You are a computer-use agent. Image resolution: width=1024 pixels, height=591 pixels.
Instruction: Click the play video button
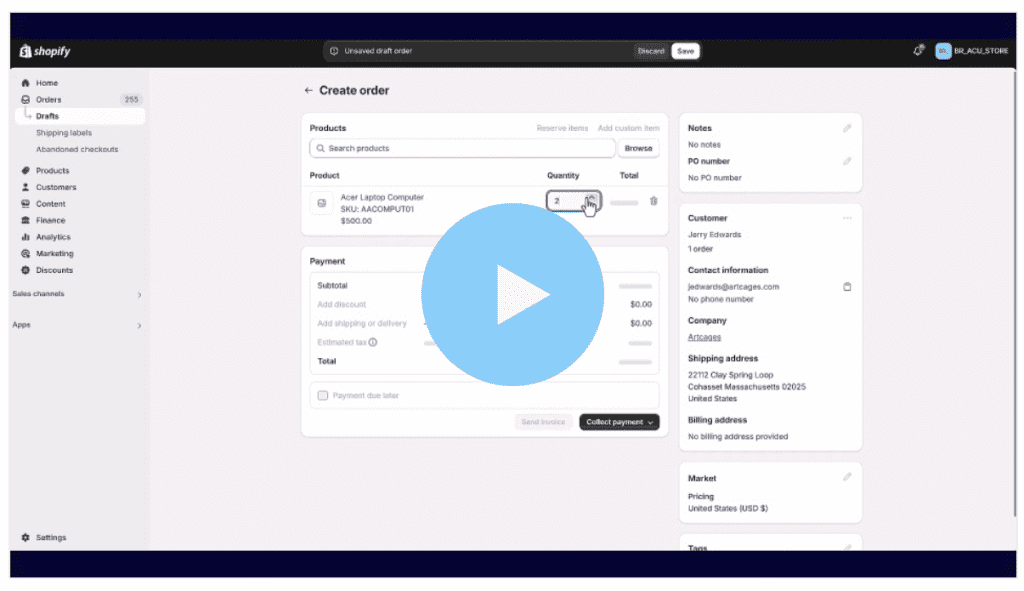[x=512, y=293]
